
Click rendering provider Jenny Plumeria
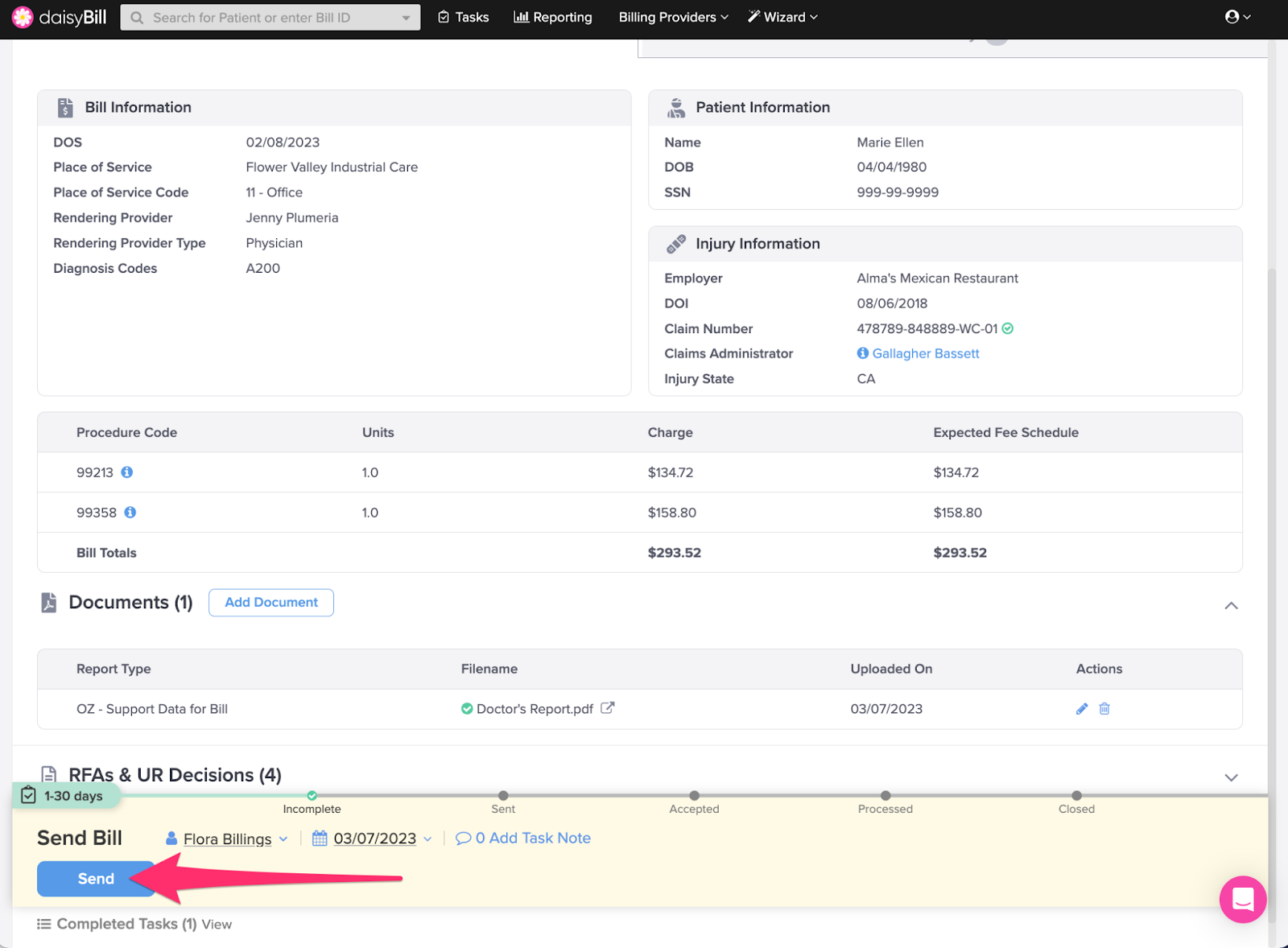click(x=292, y=218)
